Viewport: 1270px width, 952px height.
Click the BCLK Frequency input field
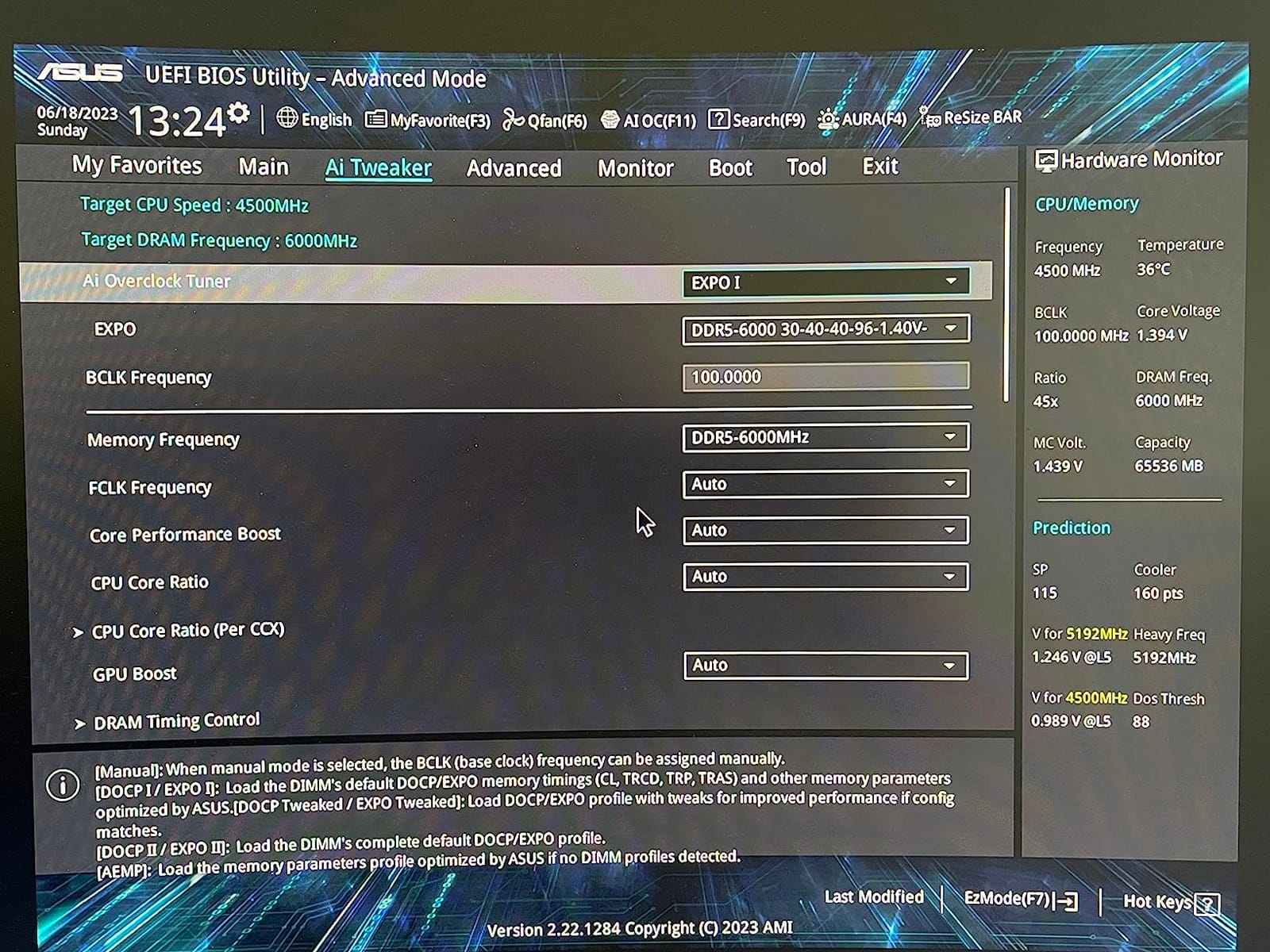825,377
